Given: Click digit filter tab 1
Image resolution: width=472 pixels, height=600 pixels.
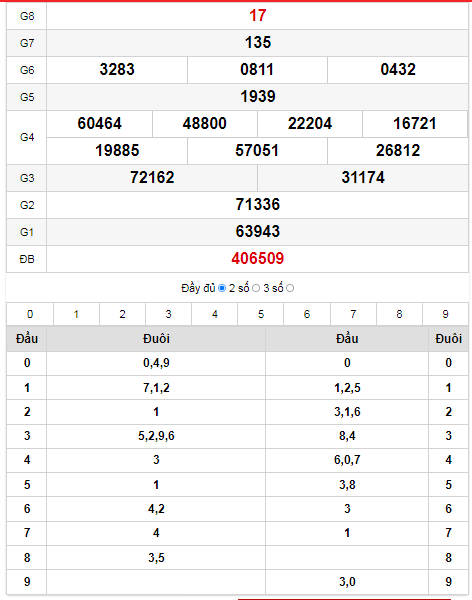Looking at the screenshot, I should pyautogui.click(x=76, y=314).
